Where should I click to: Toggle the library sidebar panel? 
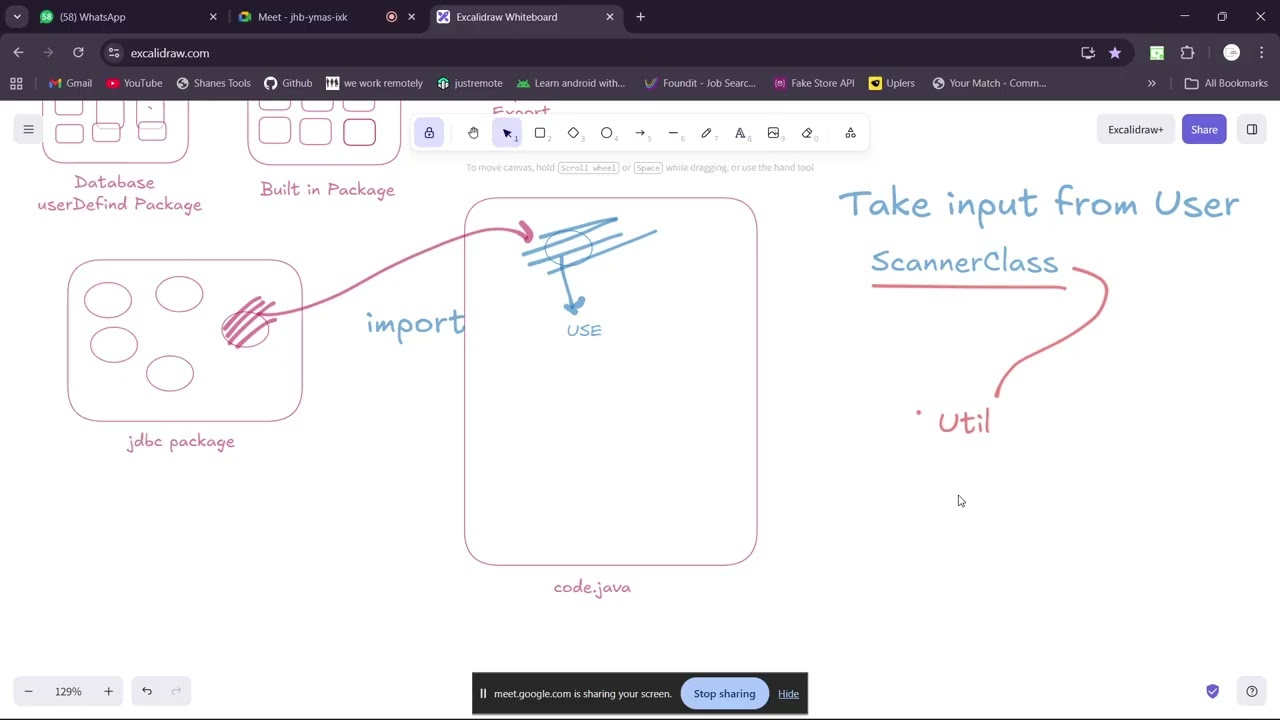pyautogui.click(x=1251, y=129)
